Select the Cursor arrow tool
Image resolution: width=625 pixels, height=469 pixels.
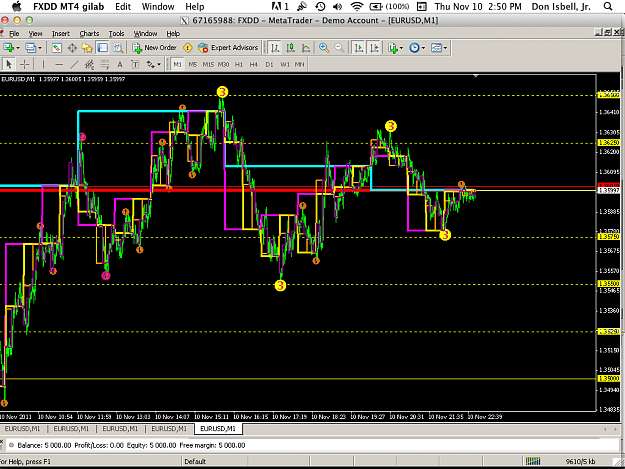(x=9, y=64)
